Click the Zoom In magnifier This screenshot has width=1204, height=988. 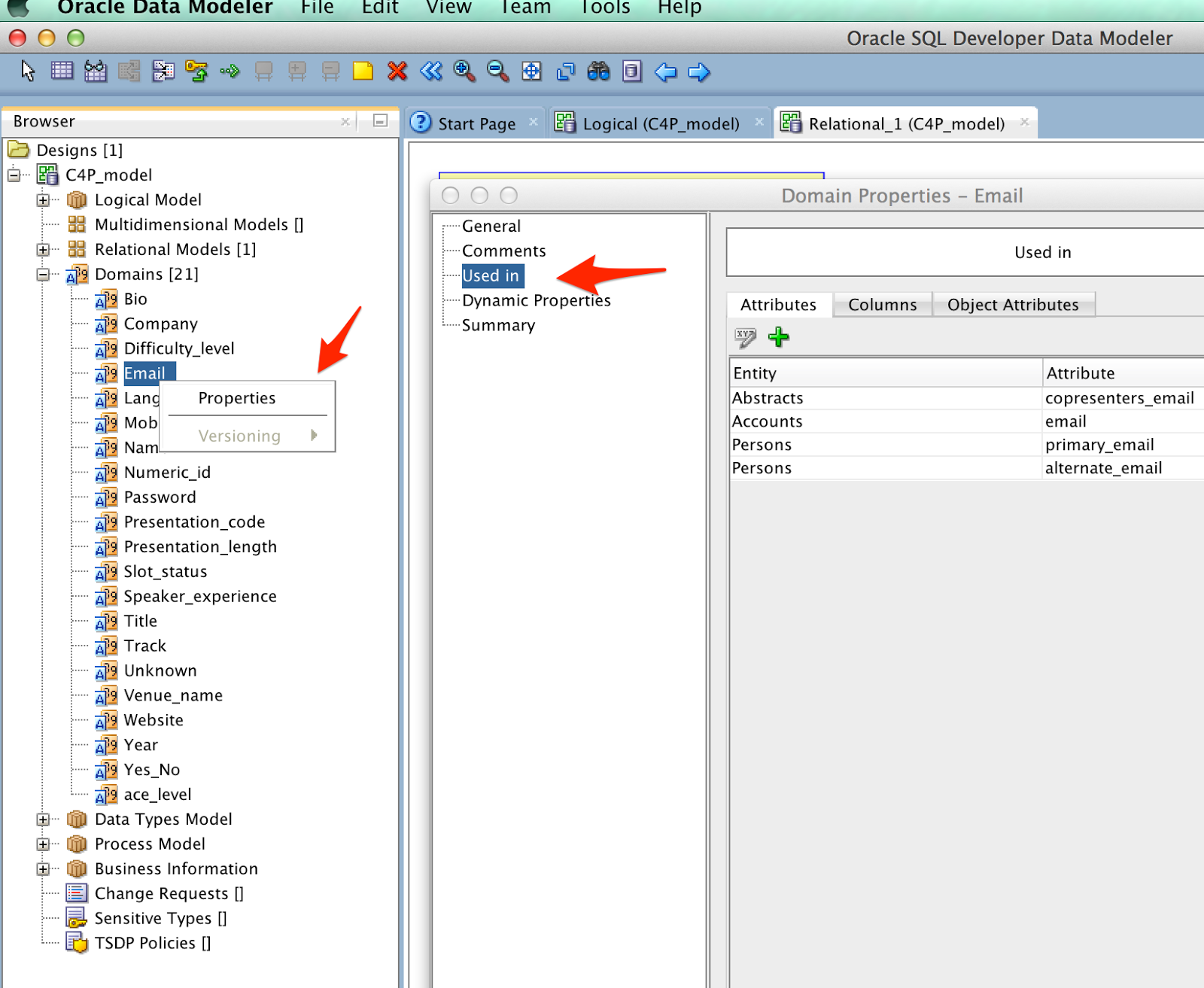(464, 71)
